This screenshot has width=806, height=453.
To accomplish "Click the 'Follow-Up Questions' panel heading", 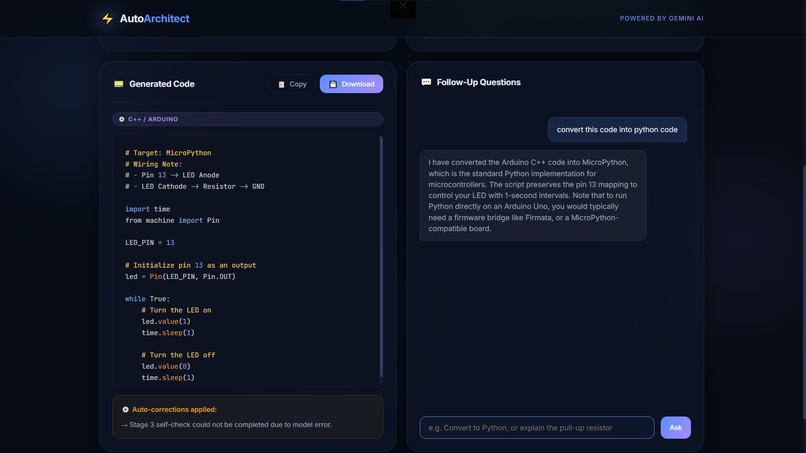I will click(x=479, y=82).
